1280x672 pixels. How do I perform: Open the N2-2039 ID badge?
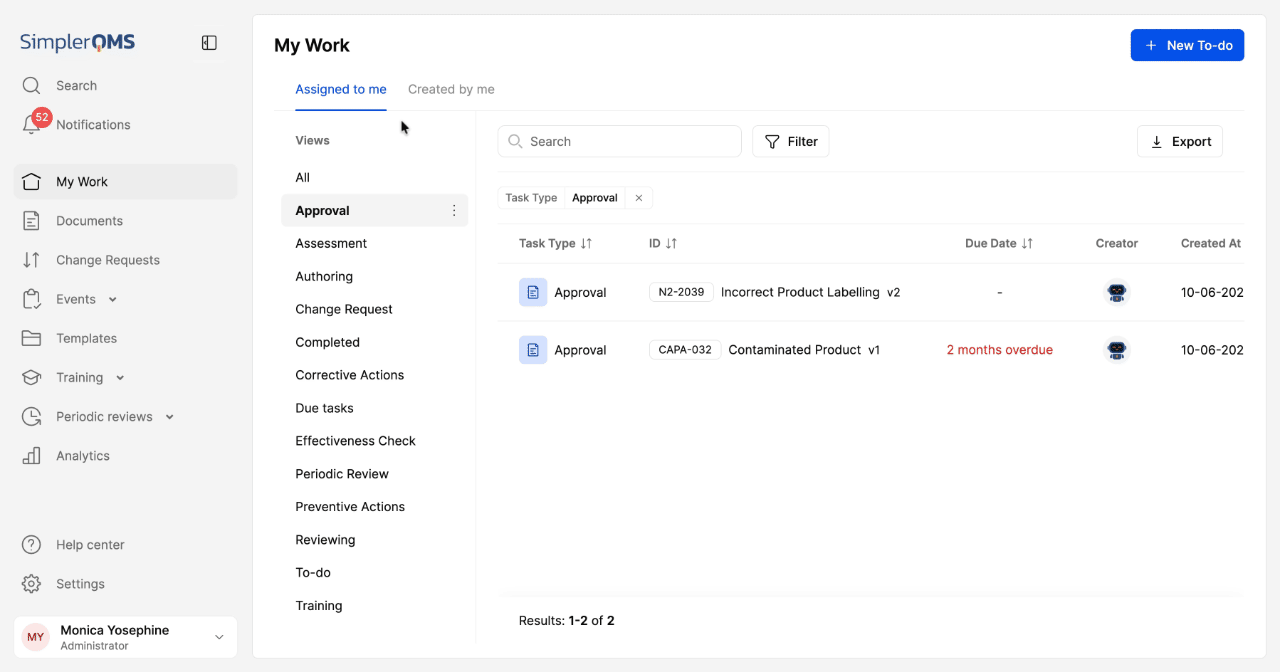click(681, 292)
